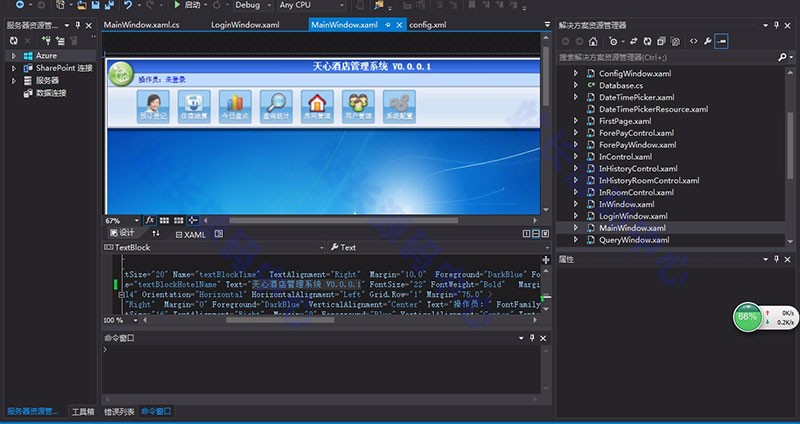Expand the Azure node
The image size is (800, 424).
coord(14,56)
